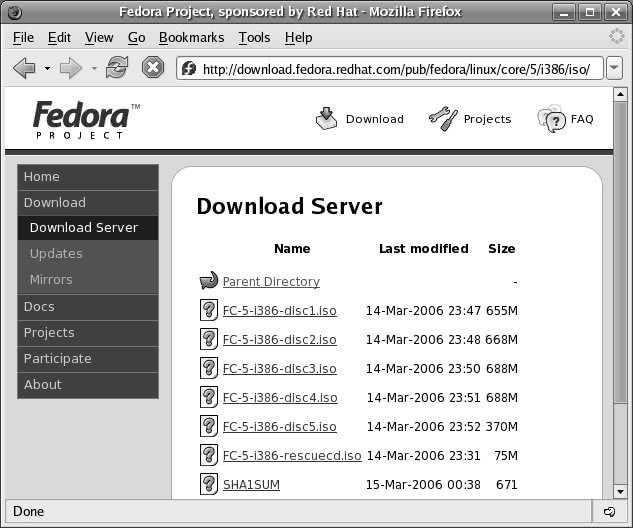Click the file icon beside FC-5-i386-disc5.iso

(209, 426)
